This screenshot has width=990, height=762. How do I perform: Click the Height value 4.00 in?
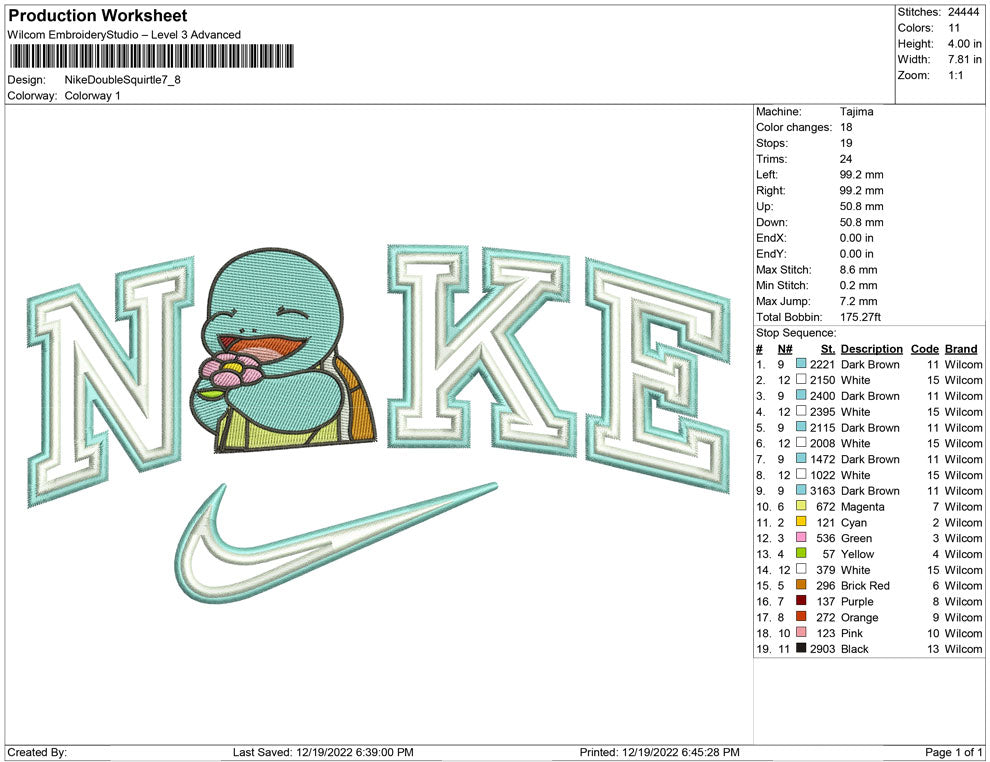(x=964, y=44)
